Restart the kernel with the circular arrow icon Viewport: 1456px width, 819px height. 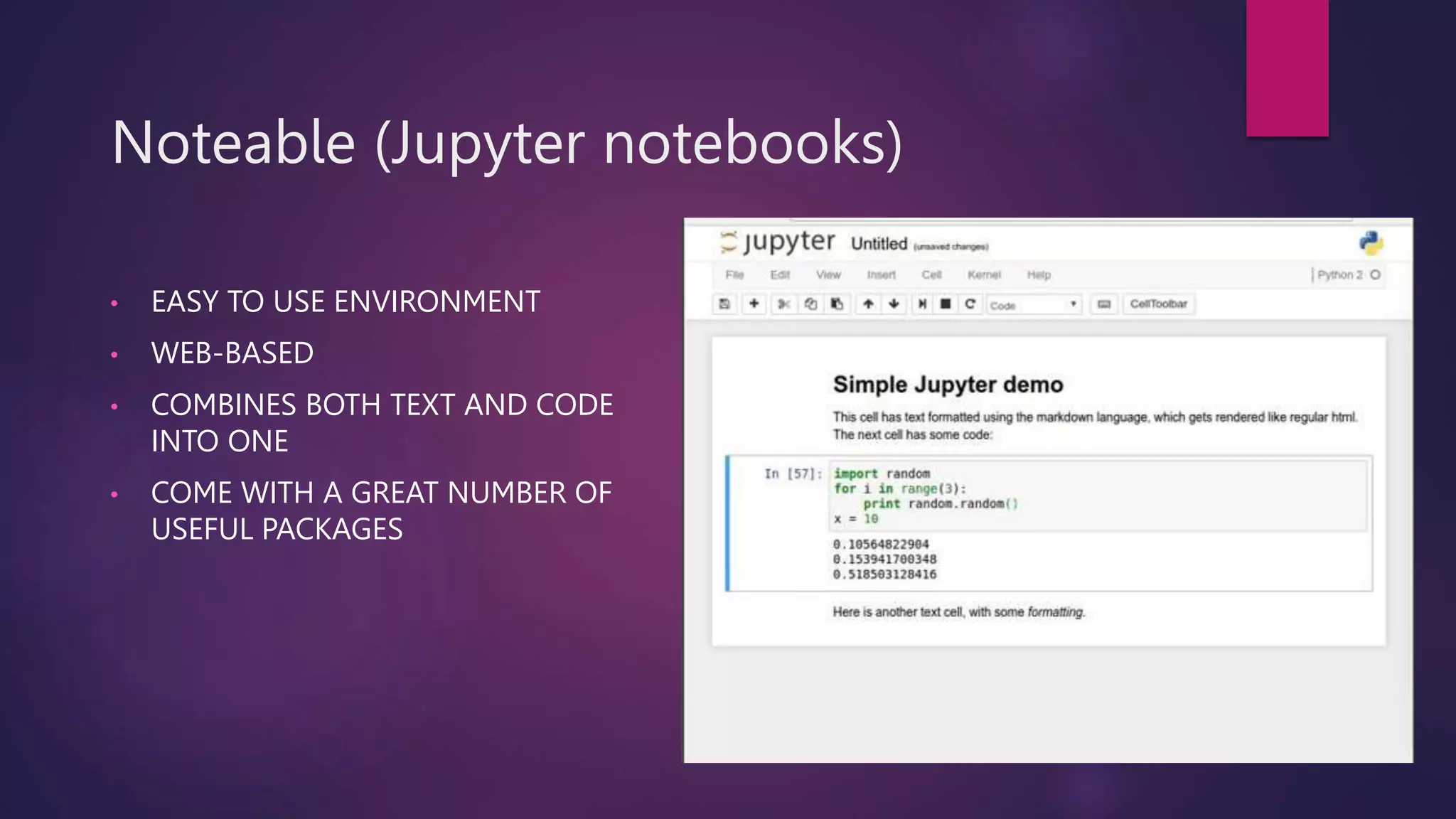(970, 304)
